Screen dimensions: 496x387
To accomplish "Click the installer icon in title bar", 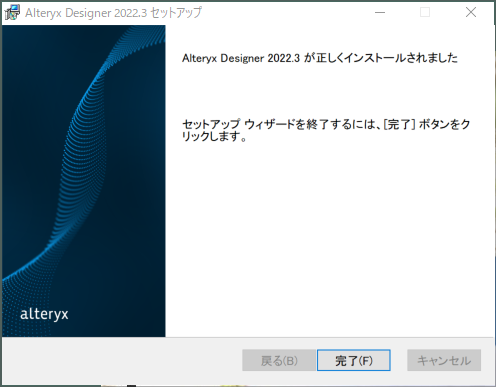I will [12, 12].
